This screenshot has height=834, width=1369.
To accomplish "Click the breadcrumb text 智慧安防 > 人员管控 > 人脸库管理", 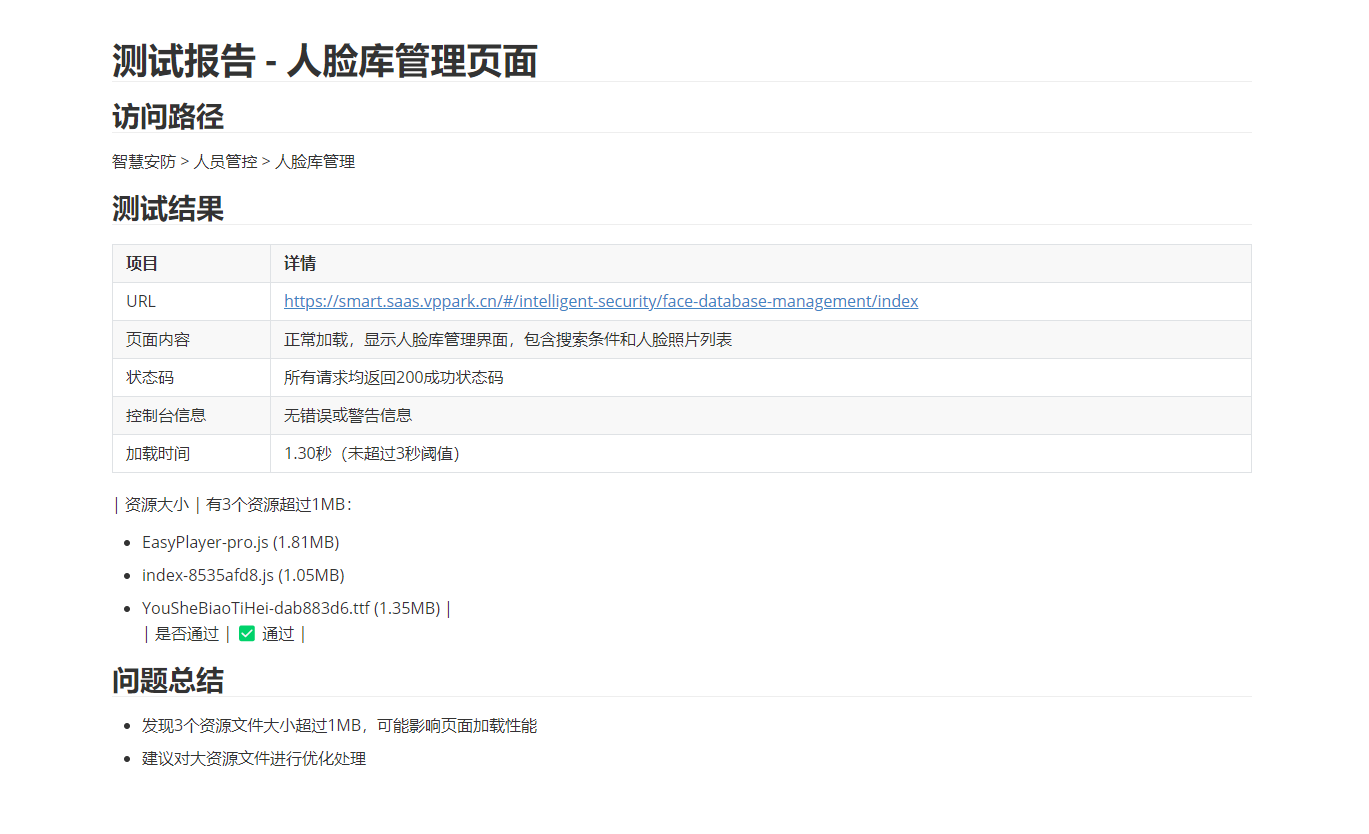I will (233, 161).
